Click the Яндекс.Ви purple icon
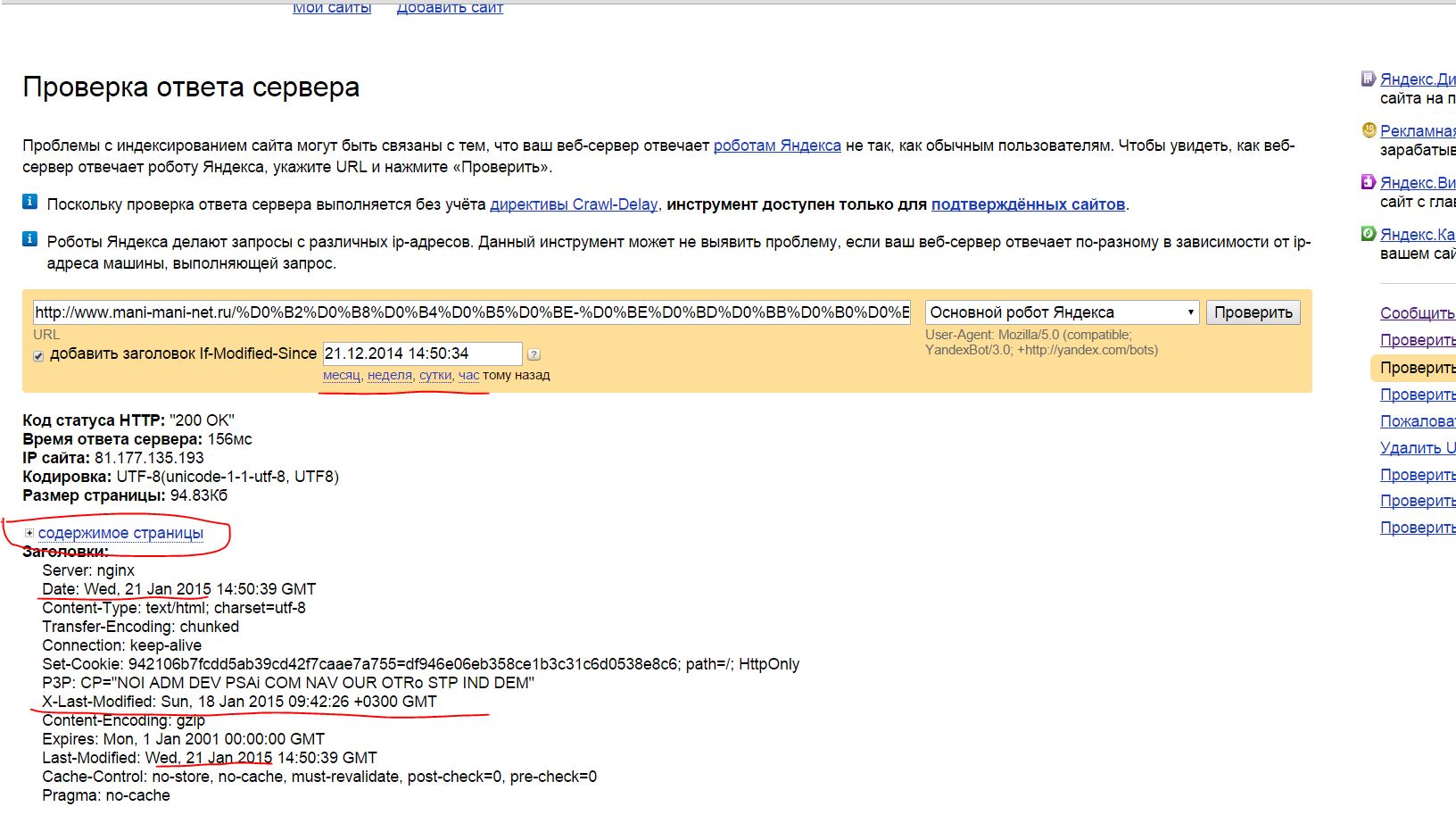This screenshot has height=815, width=1456. point(1368,182)
